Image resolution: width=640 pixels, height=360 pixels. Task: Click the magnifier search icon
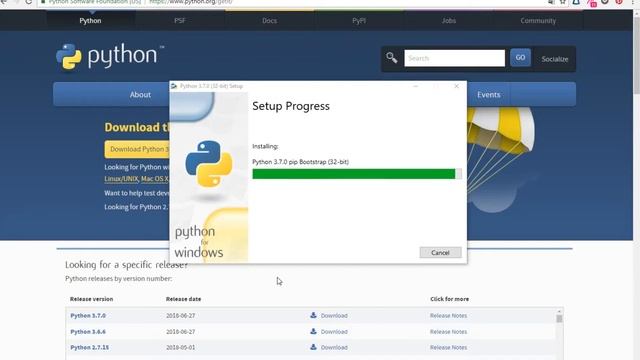[391, 58]
